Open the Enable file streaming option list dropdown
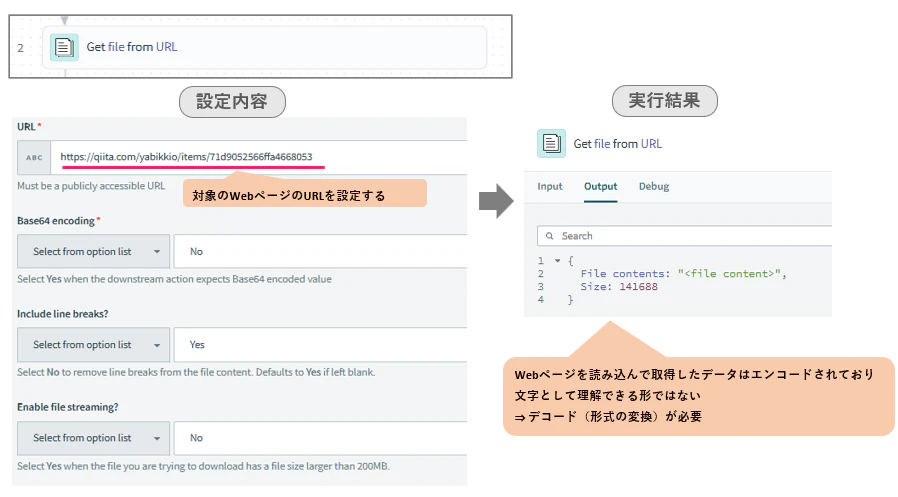 click(93, 438)
